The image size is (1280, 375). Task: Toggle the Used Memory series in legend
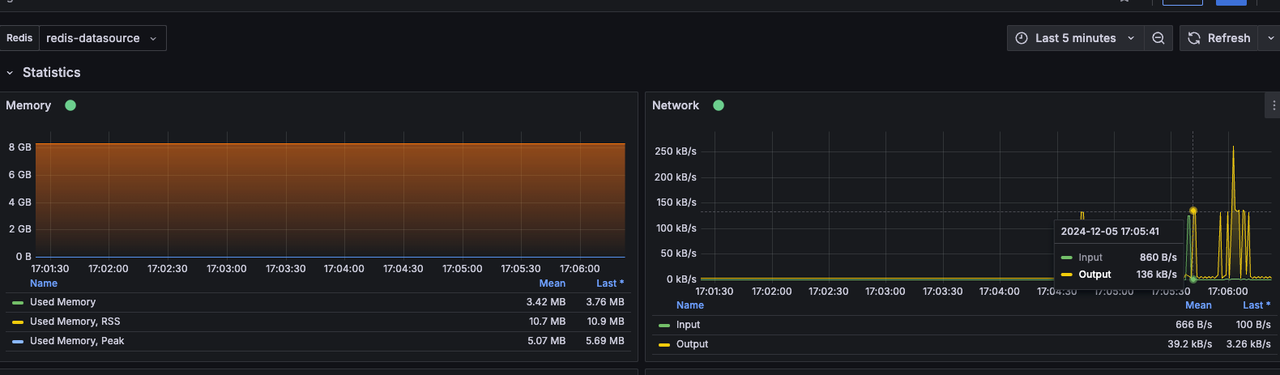coord(63,302)
